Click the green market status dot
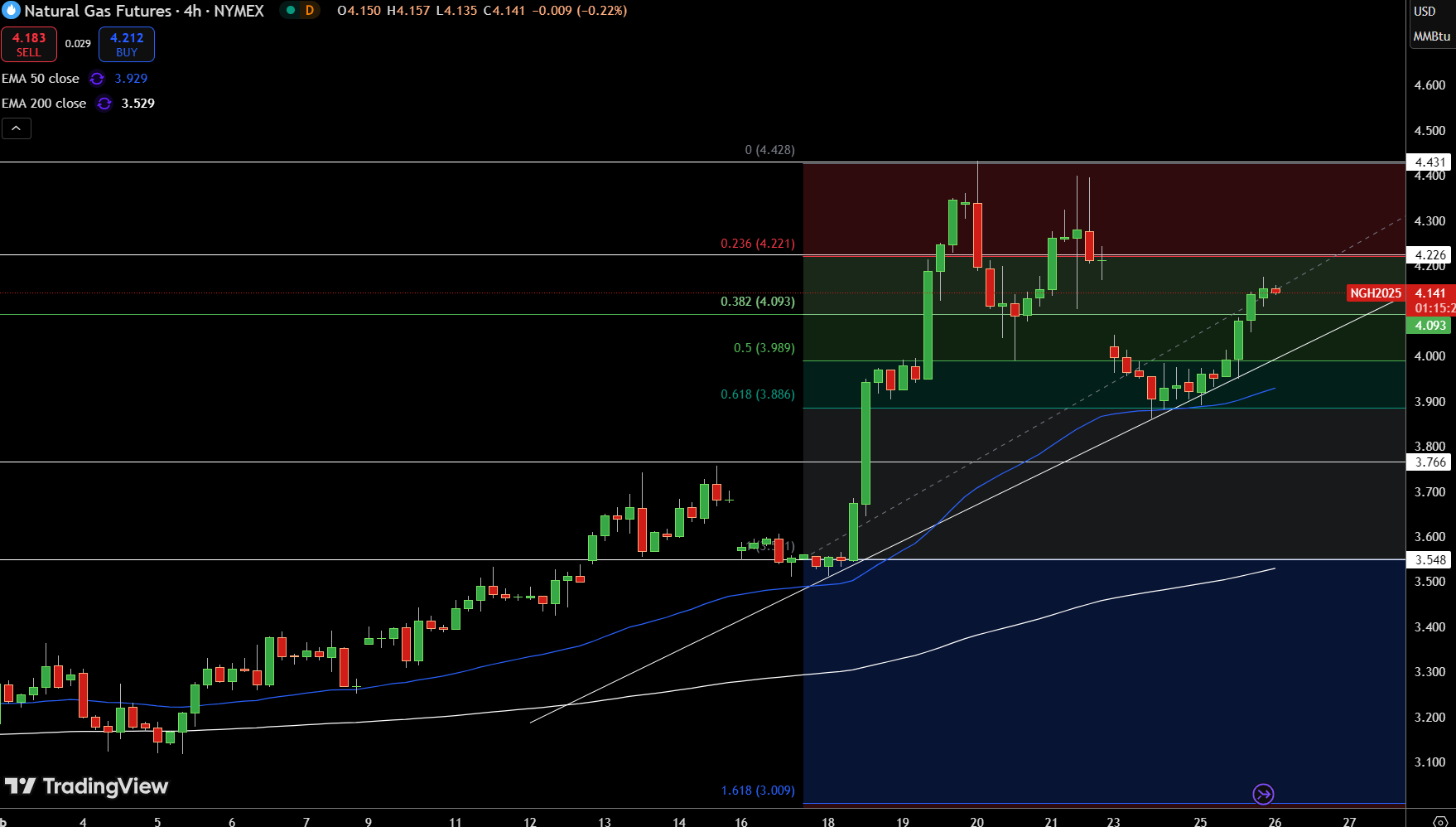This screenshot has width=1456, height=827. tap(291, 11)
